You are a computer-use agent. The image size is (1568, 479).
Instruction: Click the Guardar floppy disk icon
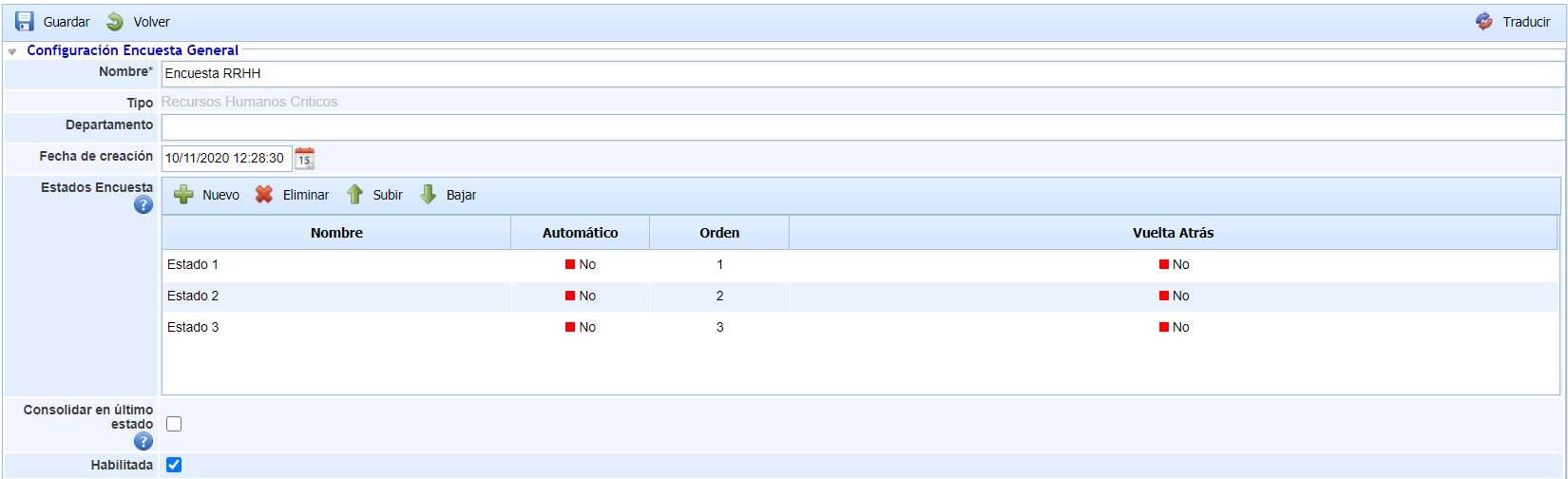pos(25,22)
